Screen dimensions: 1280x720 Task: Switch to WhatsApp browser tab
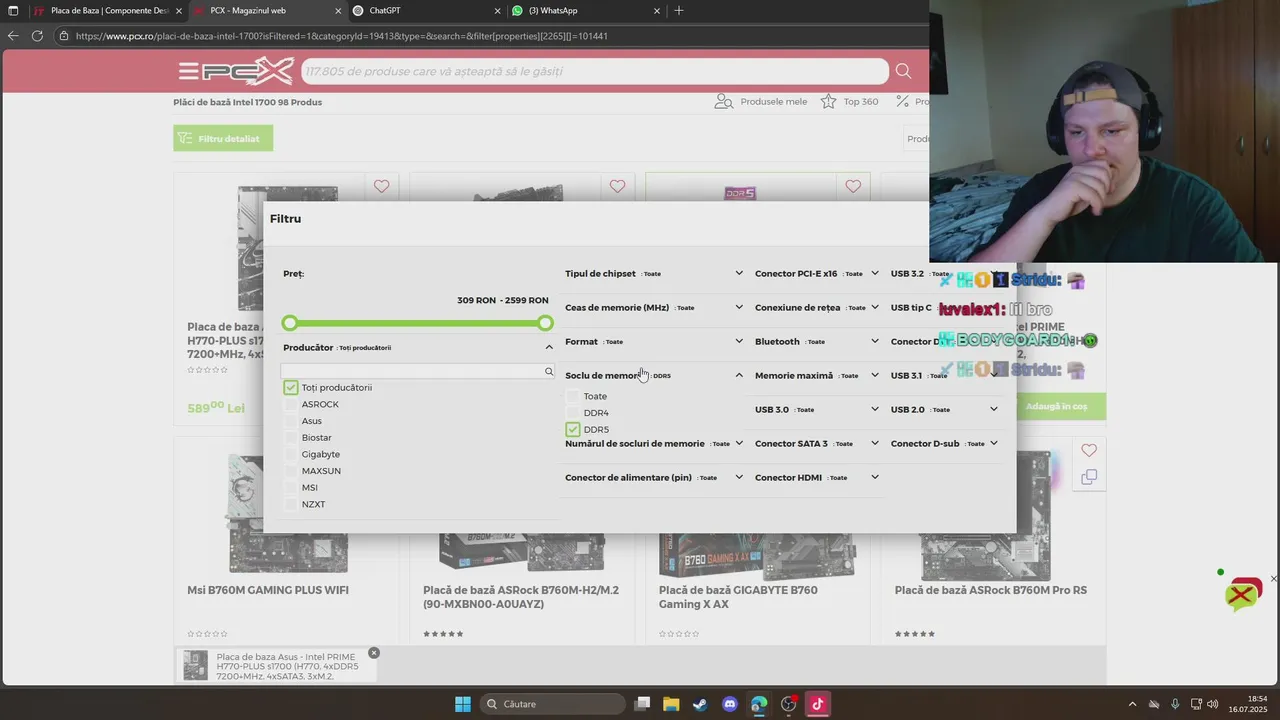click(x=586, y=10)
